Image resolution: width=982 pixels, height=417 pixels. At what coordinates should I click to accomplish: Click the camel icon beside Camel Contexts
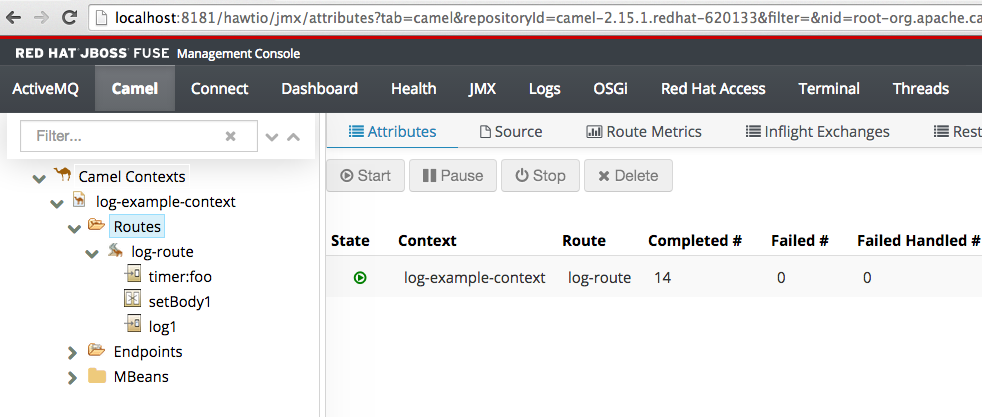[x=62, y=175]
